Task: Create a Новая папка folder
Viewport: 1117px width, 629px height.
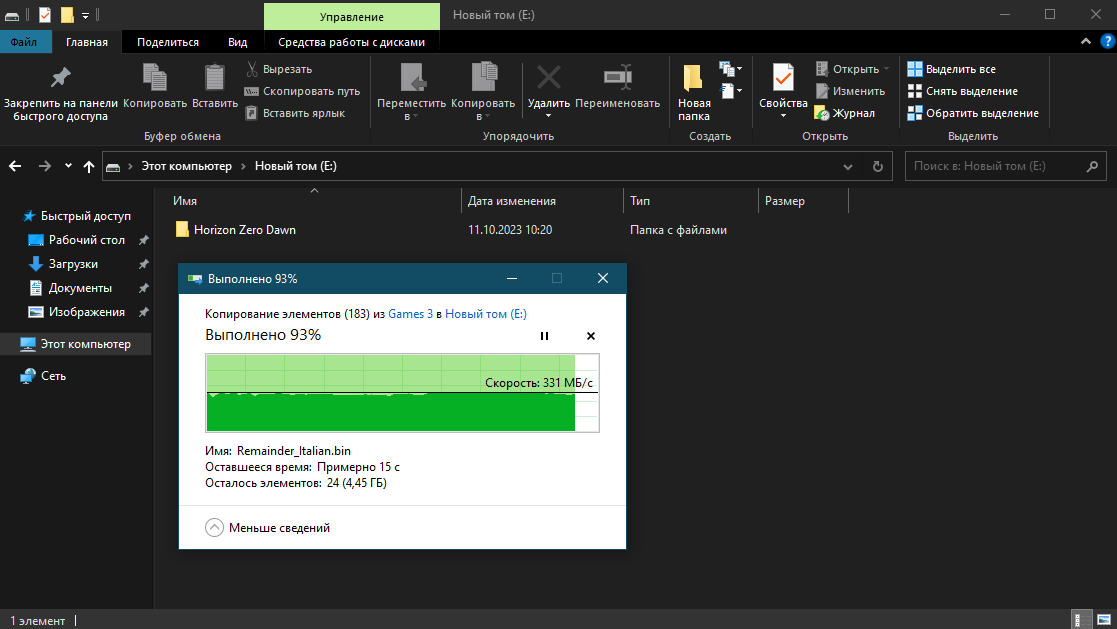Action: pos(693,92)
